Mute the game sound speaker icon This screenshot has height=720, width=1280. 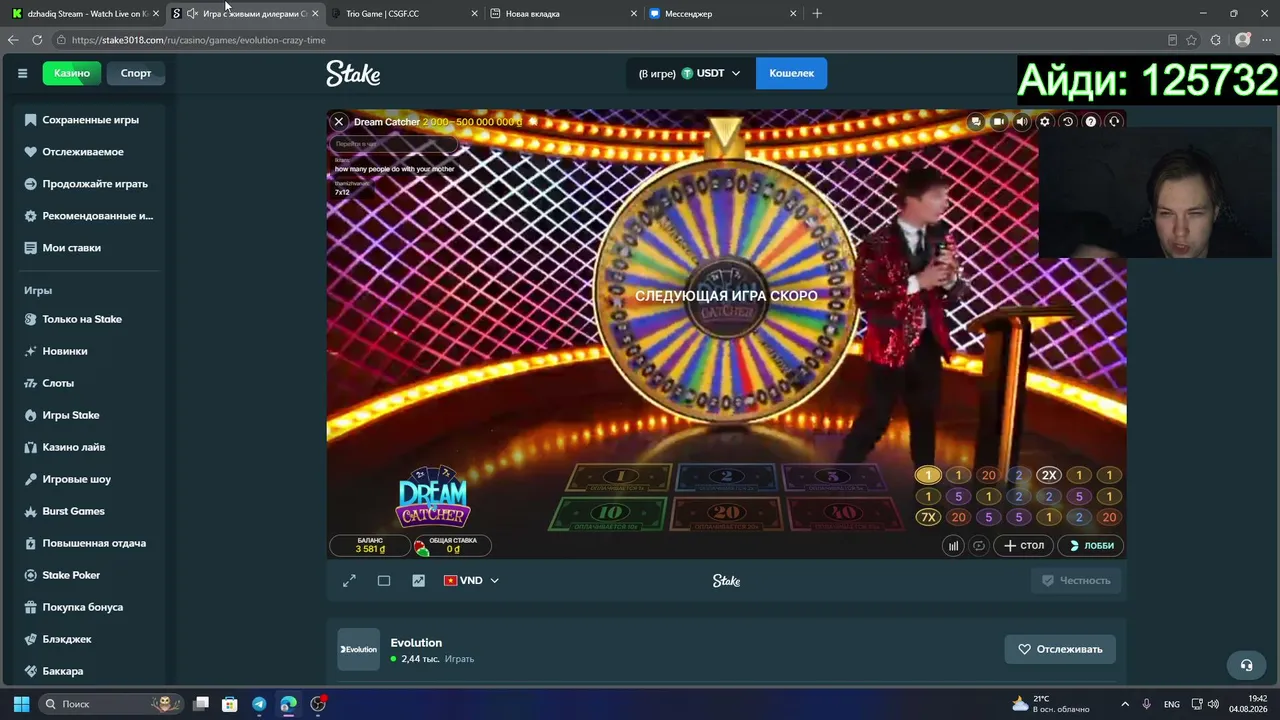pyautogui.click(x=1022, y=121)
